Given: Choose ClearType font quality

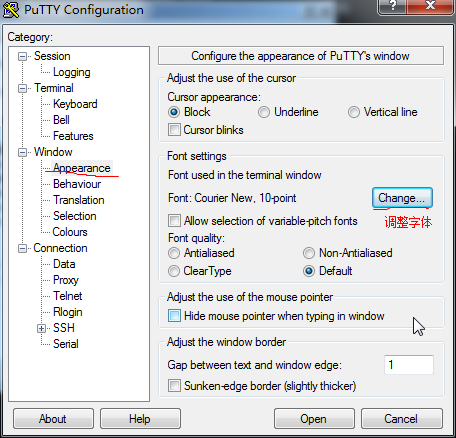Looking at the screenshot, I should [x=174, y=271].
